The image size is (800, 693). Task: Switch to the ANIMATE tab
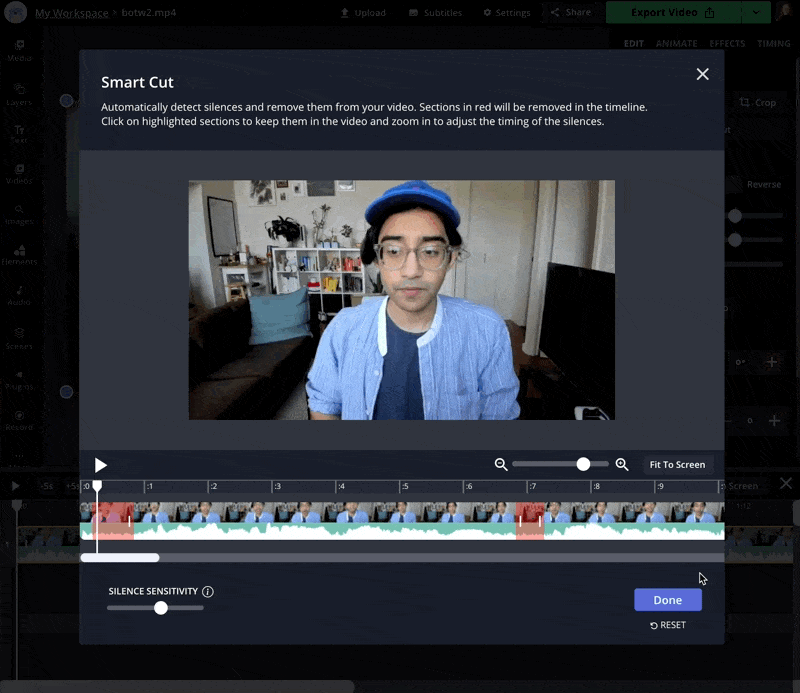click(677, 43)
